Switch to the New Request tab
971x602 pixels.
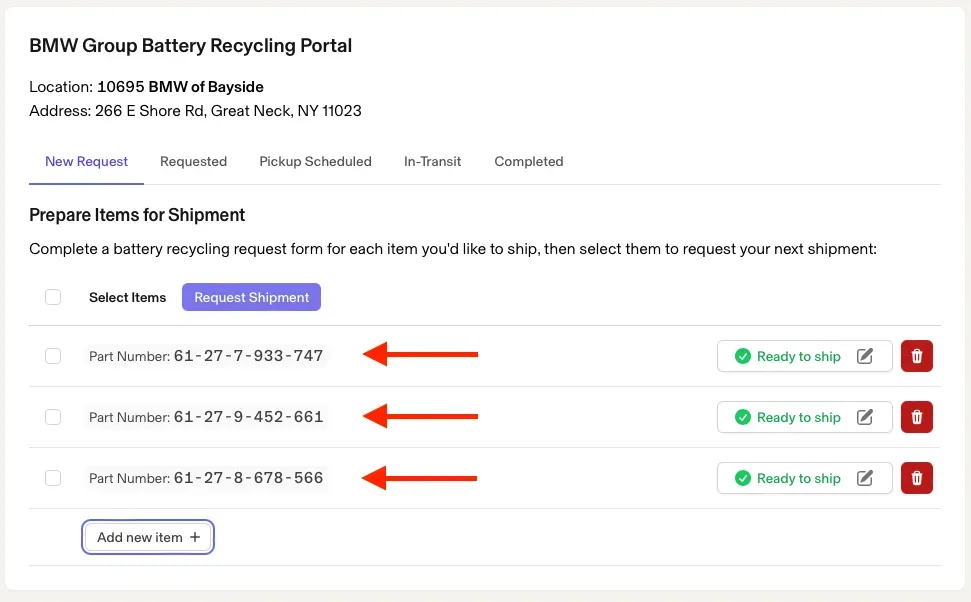86,162
